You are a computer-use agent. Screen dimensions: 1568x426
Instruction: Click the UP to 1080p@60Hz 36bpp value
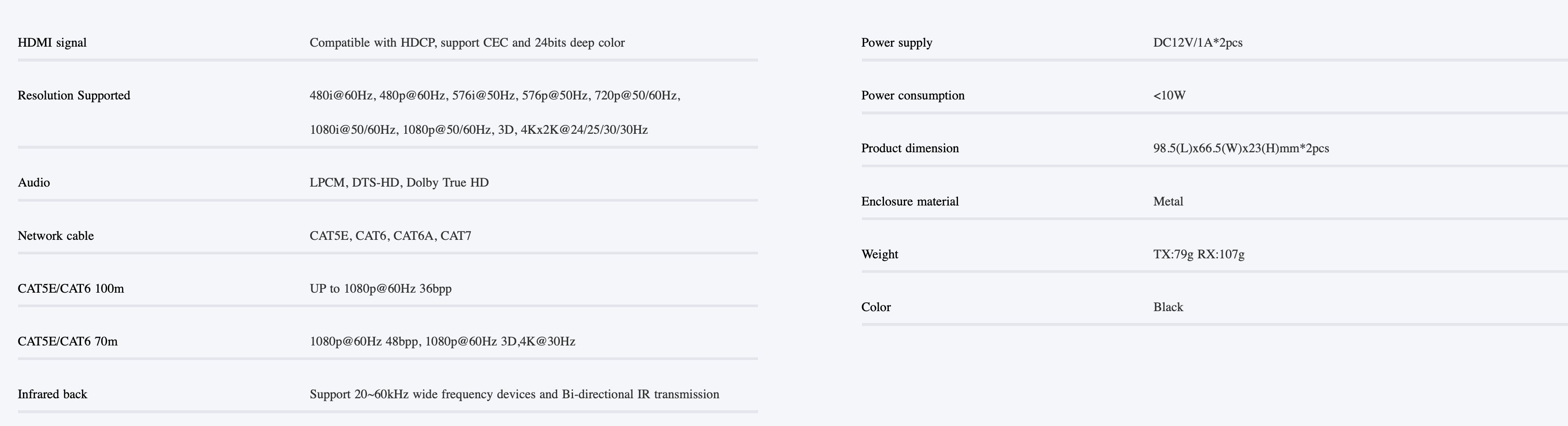[x=381, y=288]
